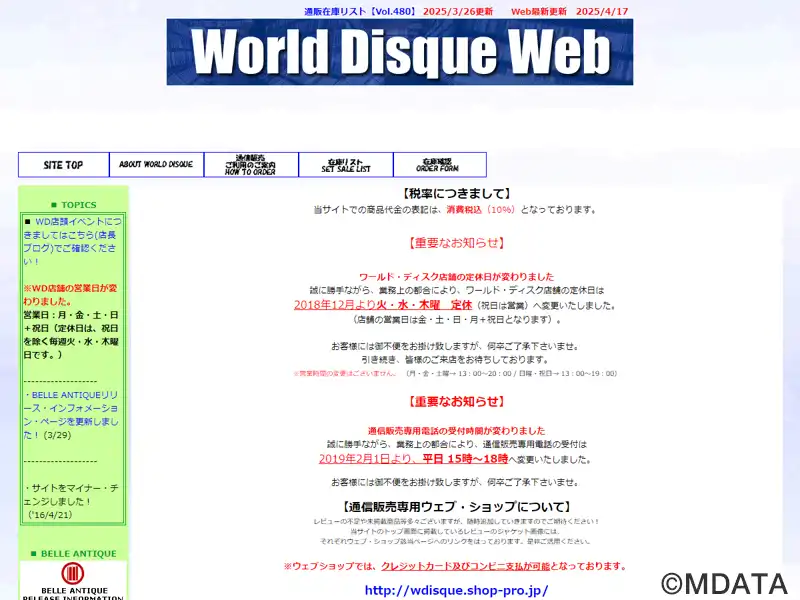This screenshot has height=600, width=800.
Task: Click the ワールド・ディスク店舗の定休日が変わりました text
Action: pyautogui.click(x=457, y=277)
